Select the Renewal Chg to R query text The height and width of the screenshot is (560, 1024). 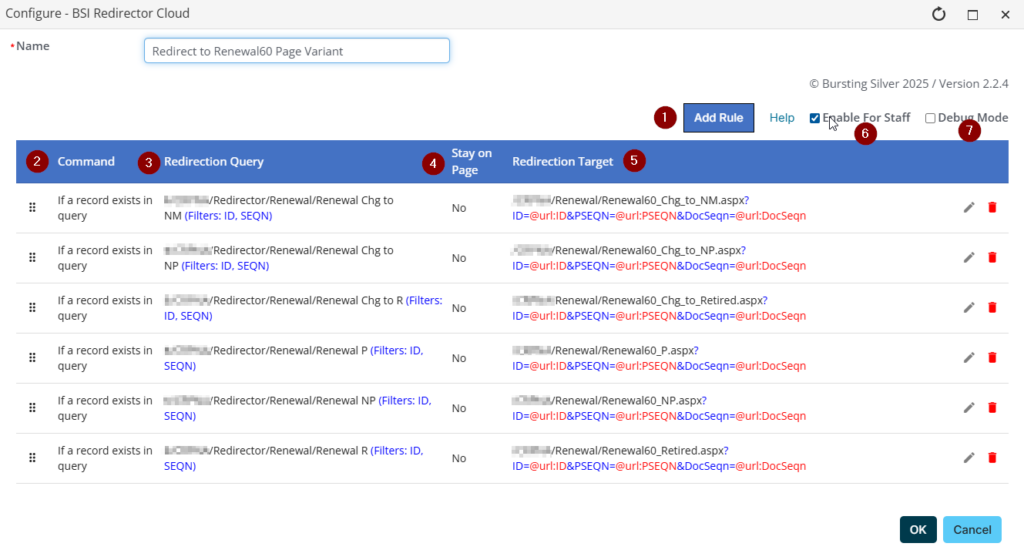pos(303,307)
